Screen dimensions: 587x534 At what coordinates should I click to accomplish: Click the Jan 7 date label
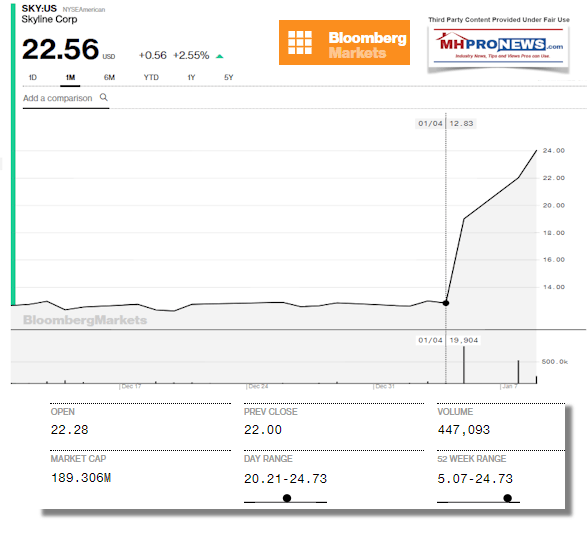tap(509, 386)
